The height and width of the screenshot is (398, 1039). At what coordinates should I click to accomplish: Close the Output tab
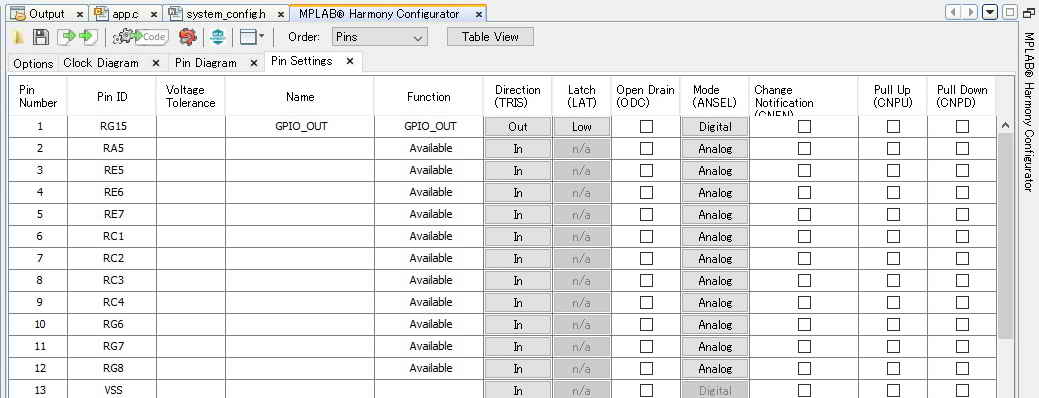click(80, 14)
